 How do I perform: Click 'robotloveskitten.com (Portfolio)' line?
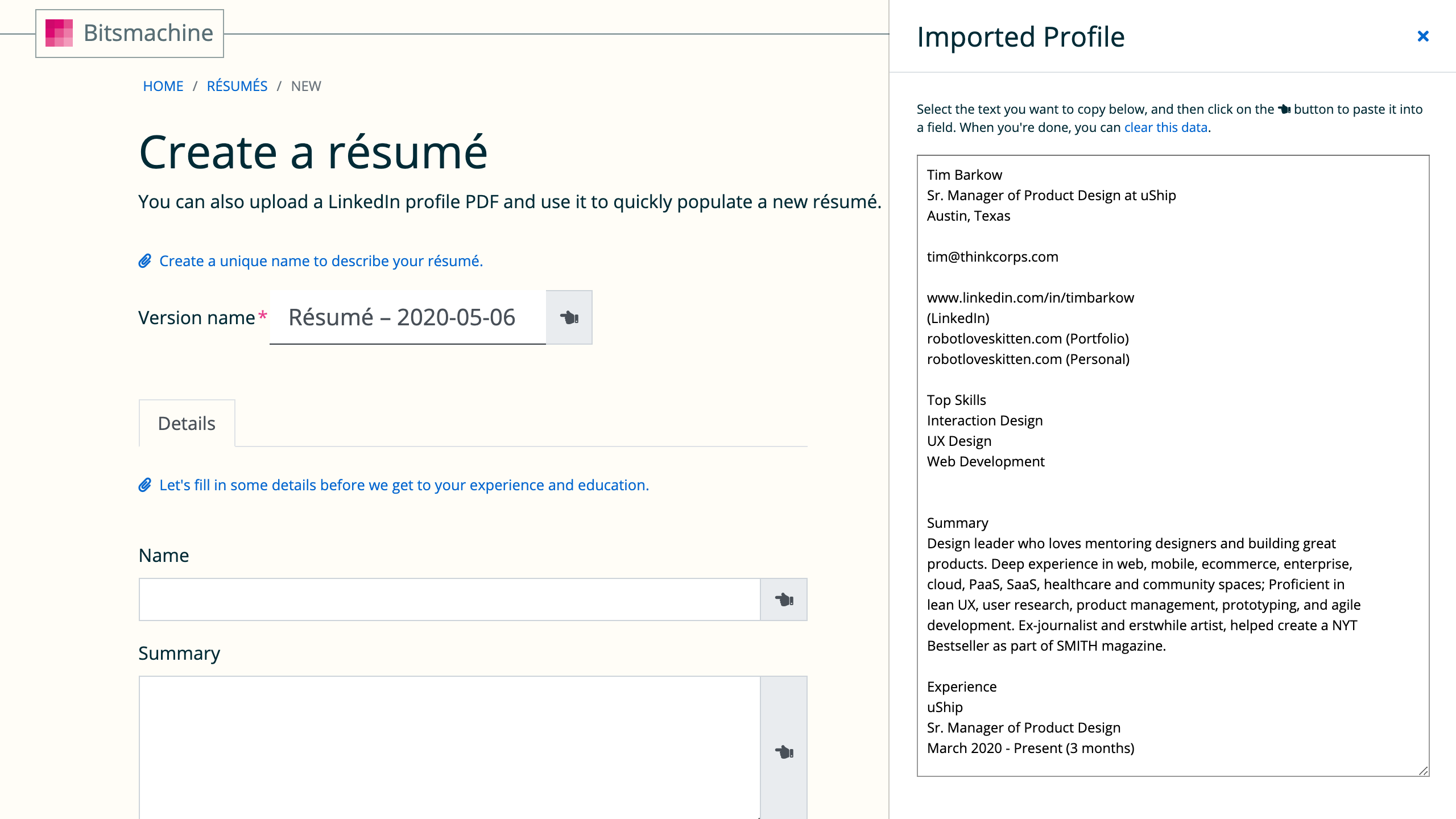[x=1028, y=338]
